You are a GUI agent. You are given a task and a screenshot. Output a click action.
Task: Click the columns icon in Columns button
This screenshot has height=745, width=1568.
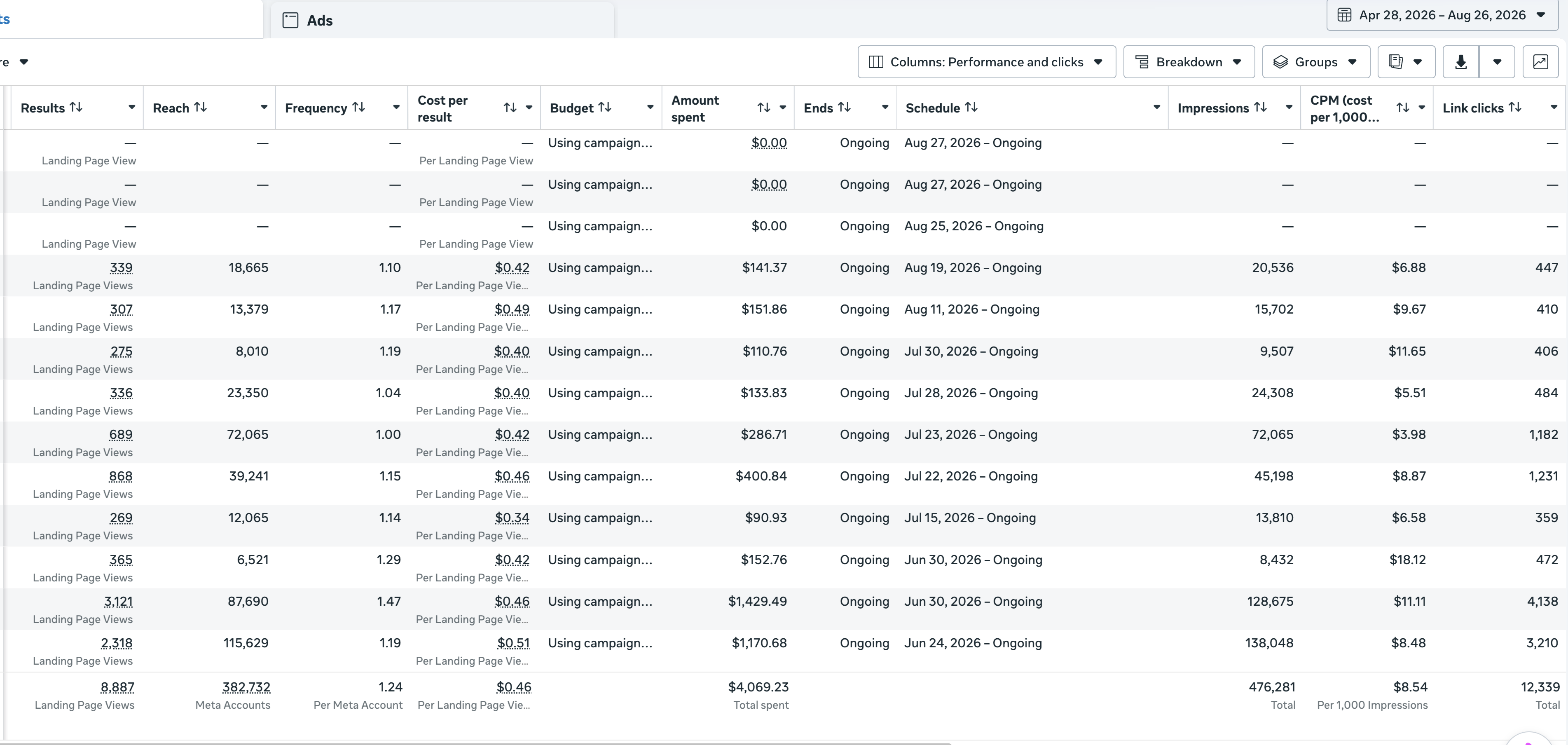876,62
